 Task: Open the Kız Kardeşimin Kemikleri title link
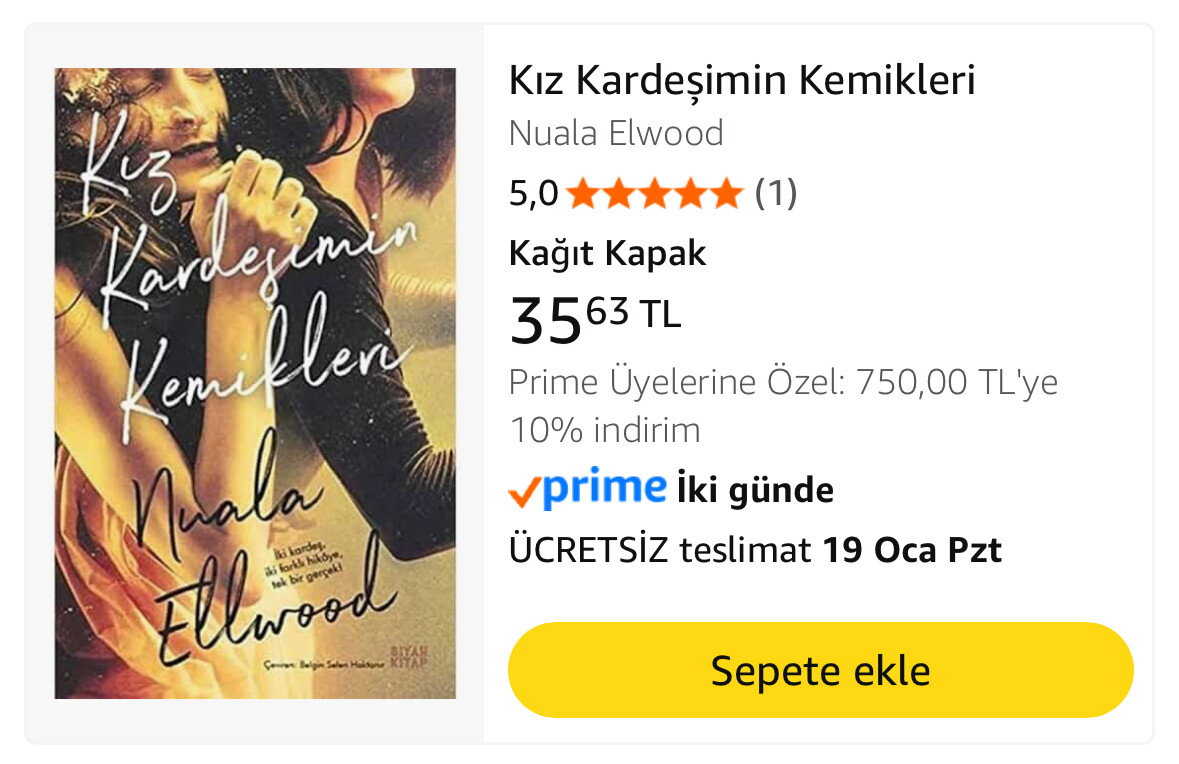[x=742, y=80]
